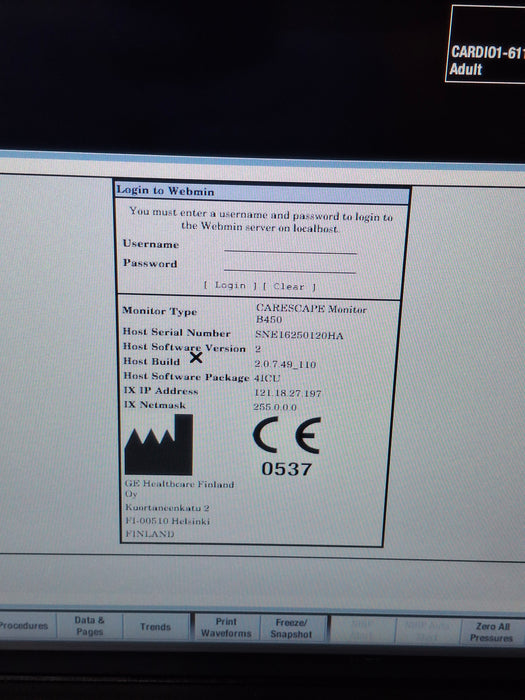Image resolution: width=525 pixels, height=700 pixels.
Task: Select the CARDIO1 Adult patient info box
Action: pos(486,44)
